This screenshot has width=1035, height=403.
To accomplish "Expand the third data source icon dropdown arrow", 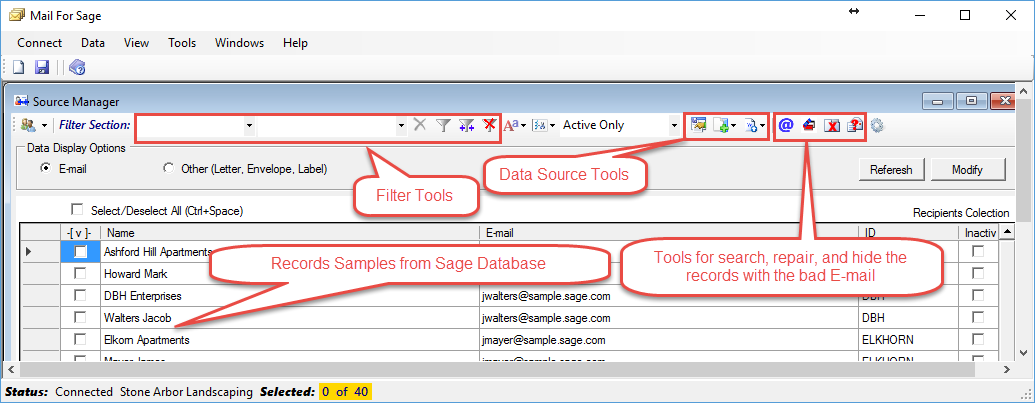I will click(x=762, y=125).
